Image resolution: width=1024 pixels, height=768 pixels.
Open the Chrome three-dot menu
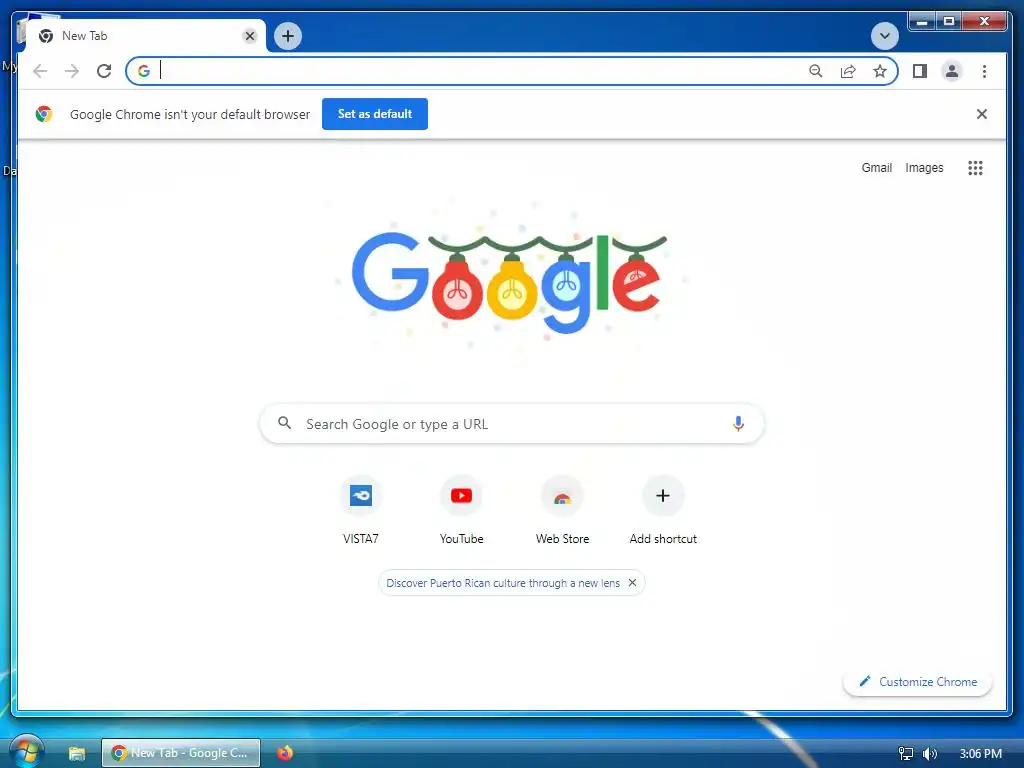click(x=984, y=71)
